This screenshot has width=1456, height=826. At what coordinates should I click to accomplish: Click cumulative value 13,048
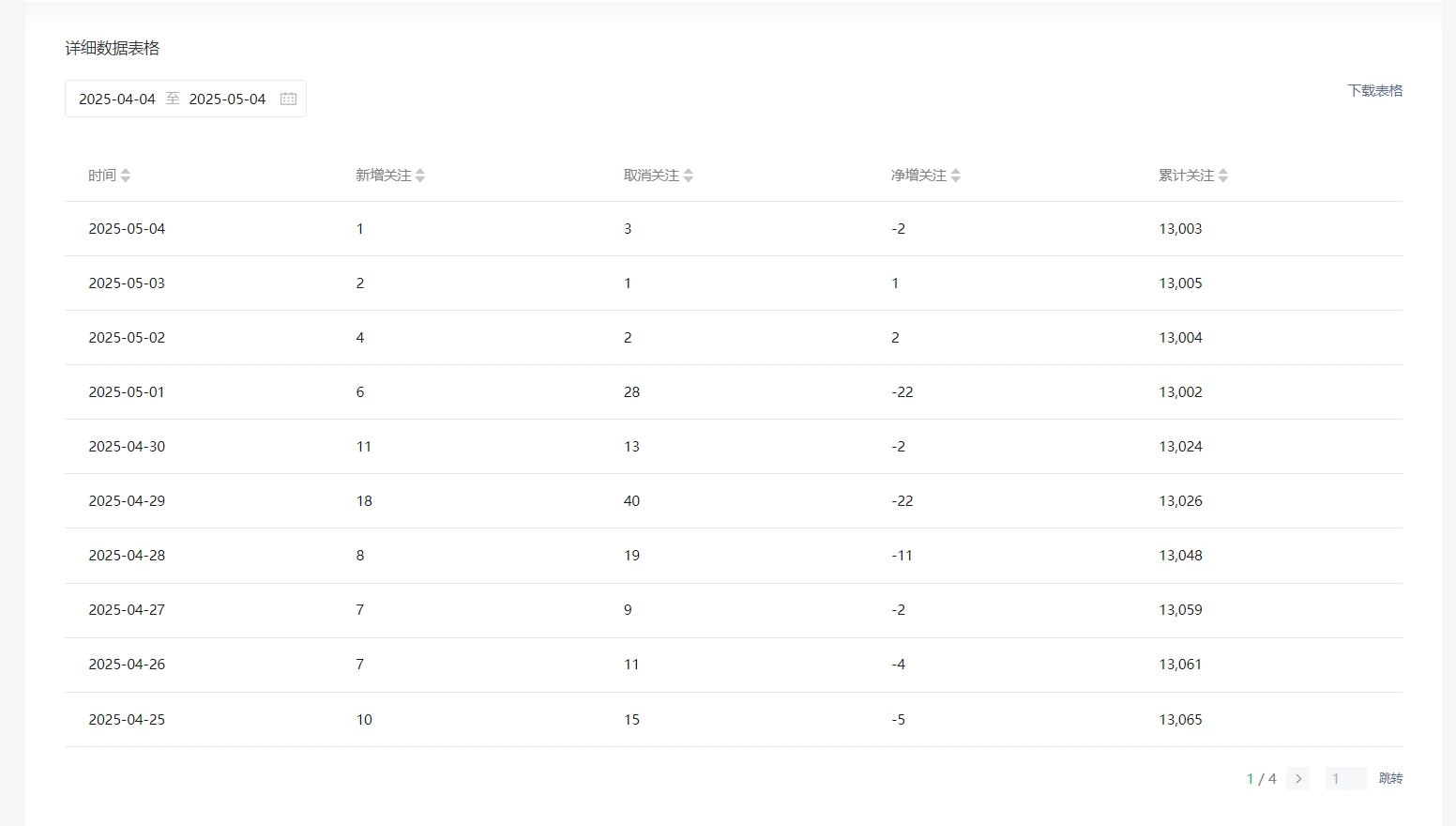(1180, 556)
